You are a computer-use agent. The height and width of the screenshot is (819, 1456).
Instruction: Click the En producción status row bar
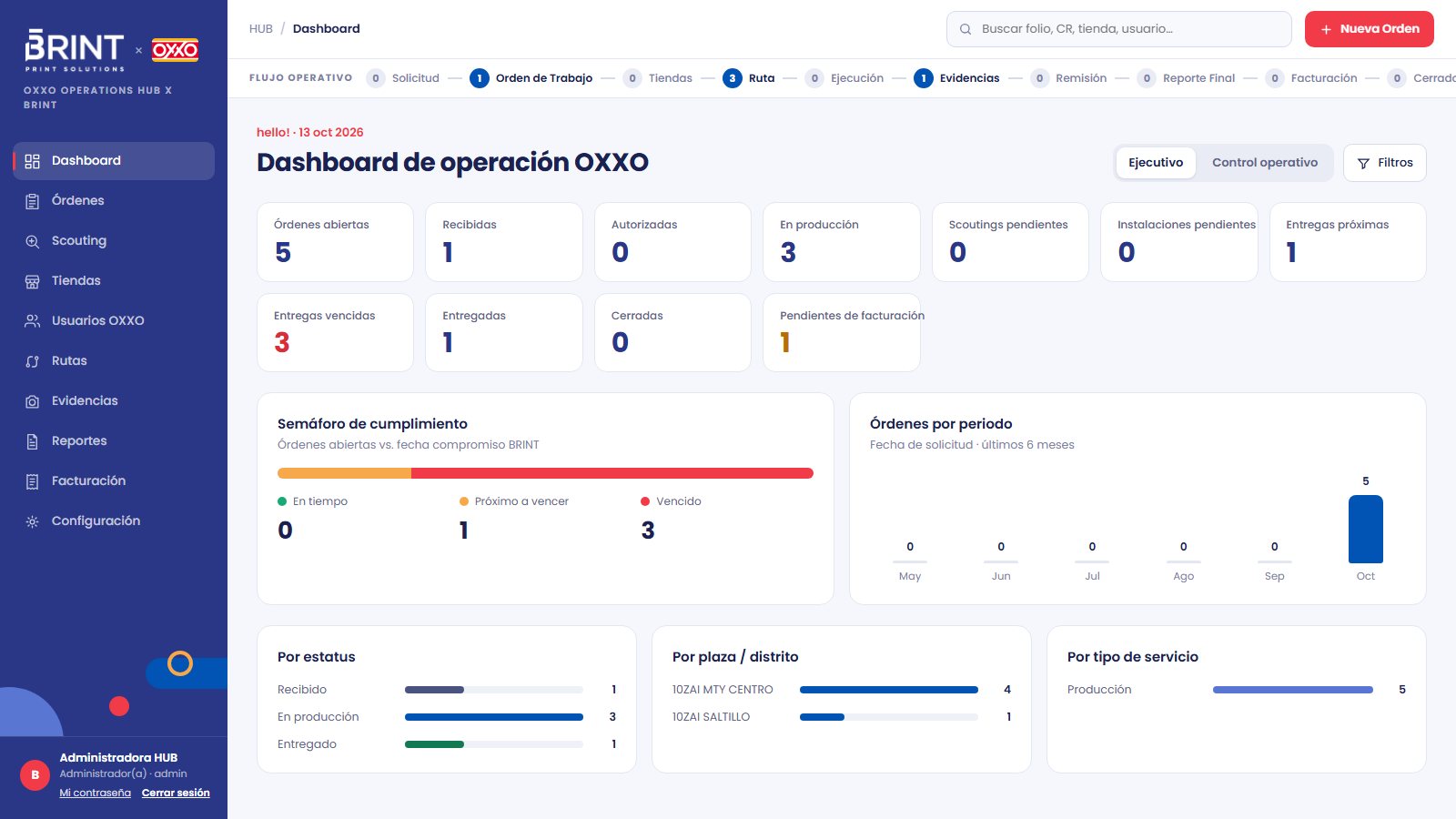(x=494, y=717)
